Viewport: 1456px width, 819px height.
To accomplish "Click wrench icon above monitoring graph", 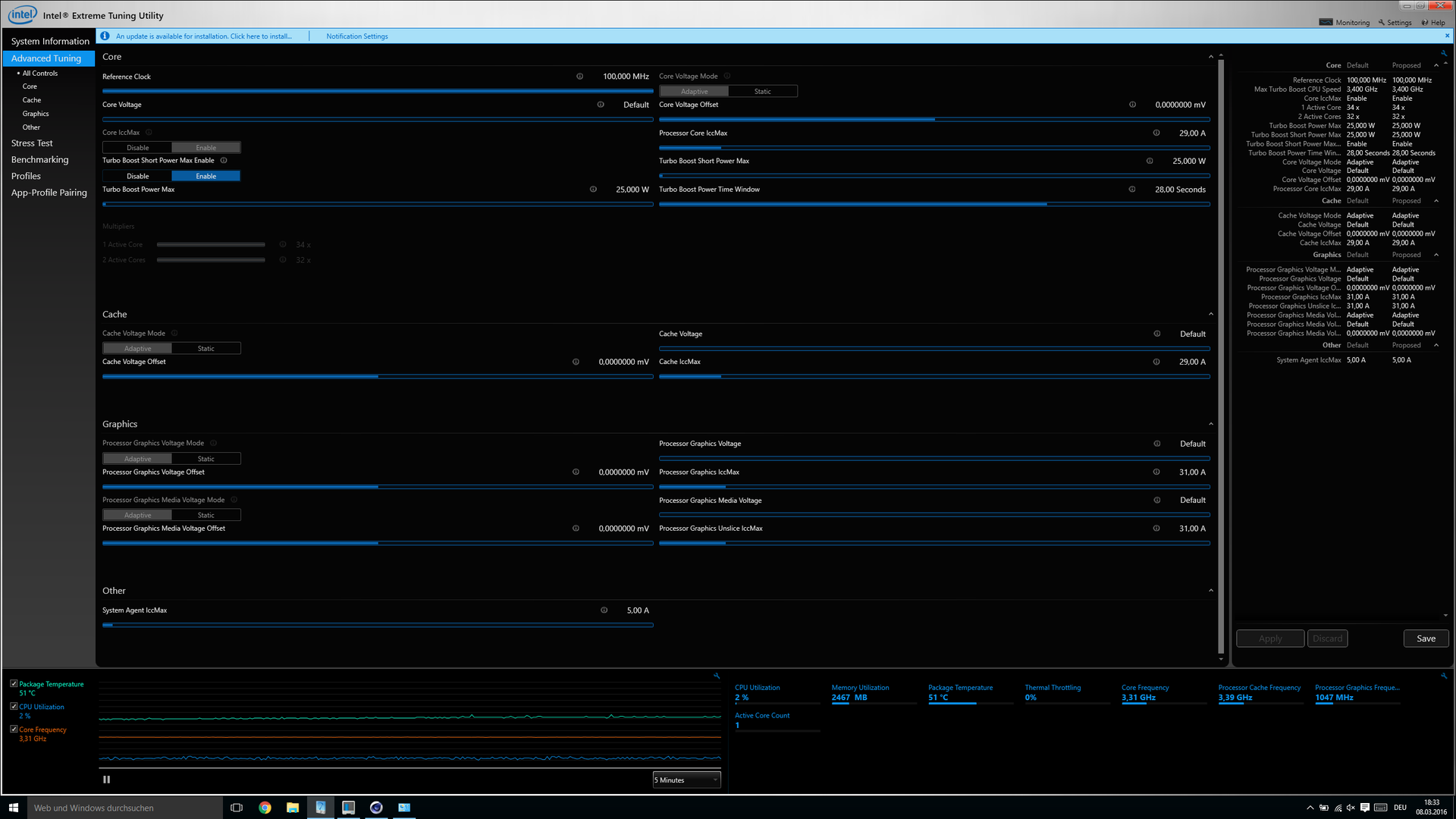I will [x=716, y=676].
